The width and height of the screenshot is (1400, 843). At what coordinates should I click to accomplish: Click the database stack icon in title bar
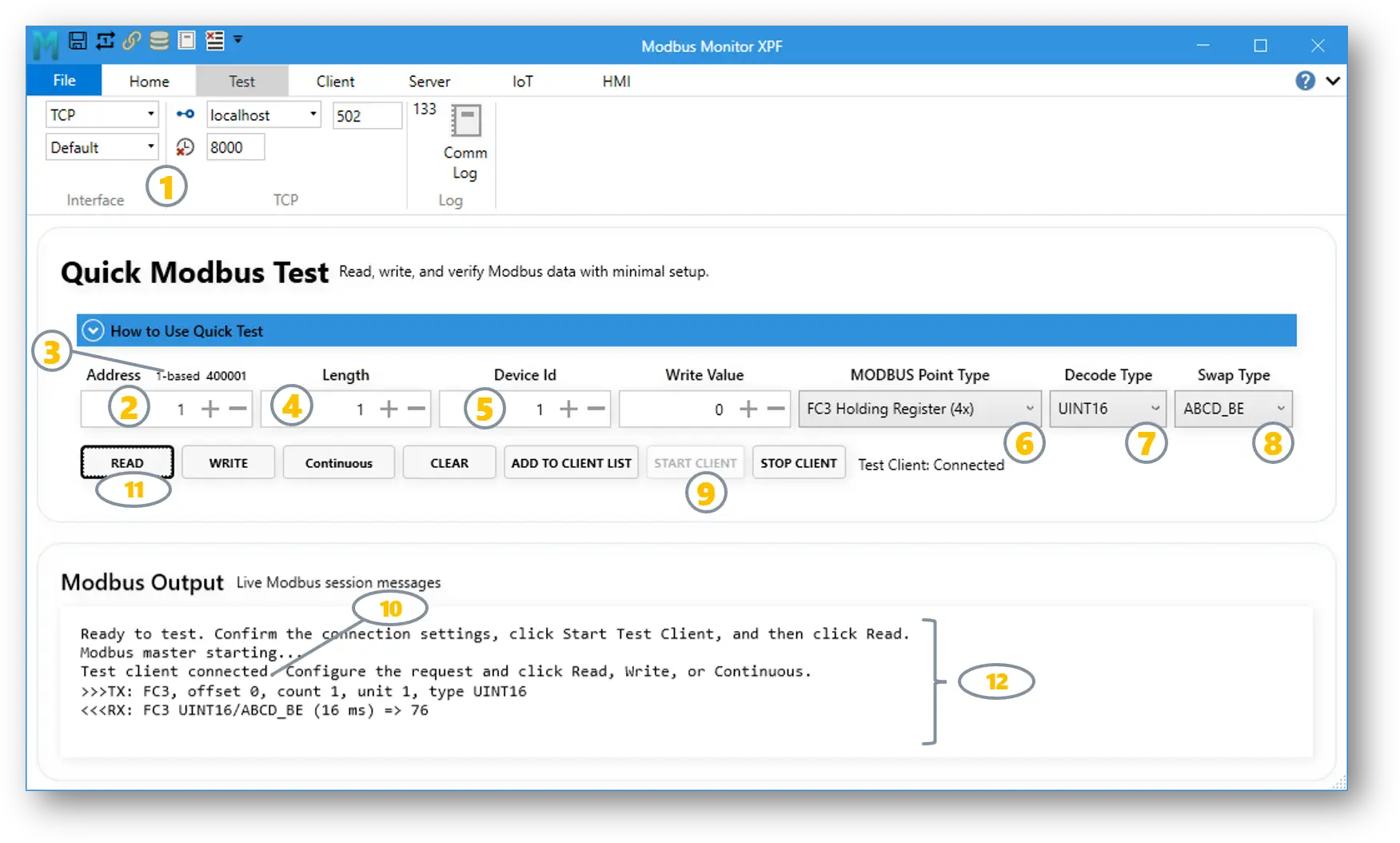159,41
